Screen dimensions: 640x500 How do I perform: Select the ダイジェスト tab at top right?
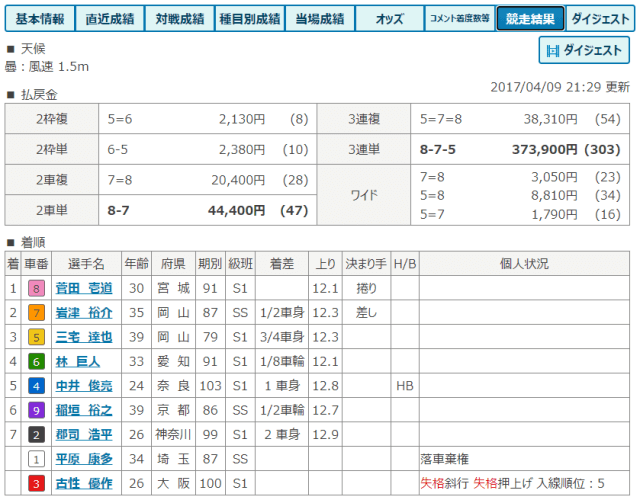click(600, 18)
